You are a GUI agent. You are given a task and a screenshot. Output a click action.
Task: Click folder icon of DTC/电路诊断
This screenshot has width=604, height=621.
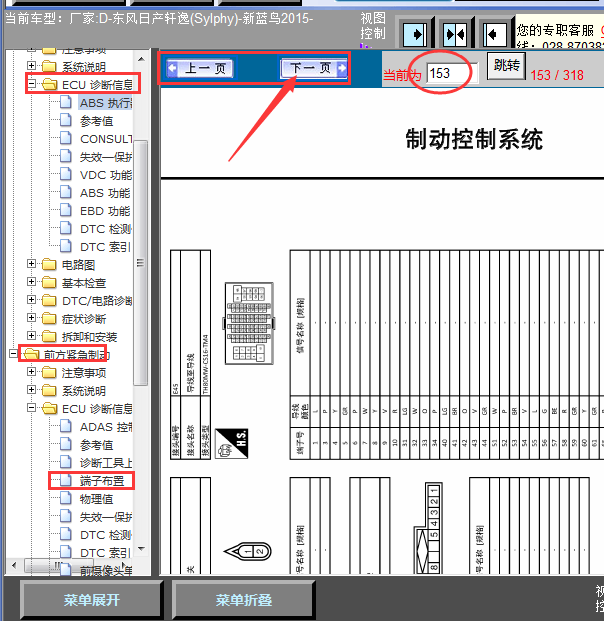[x=49, y=300]
